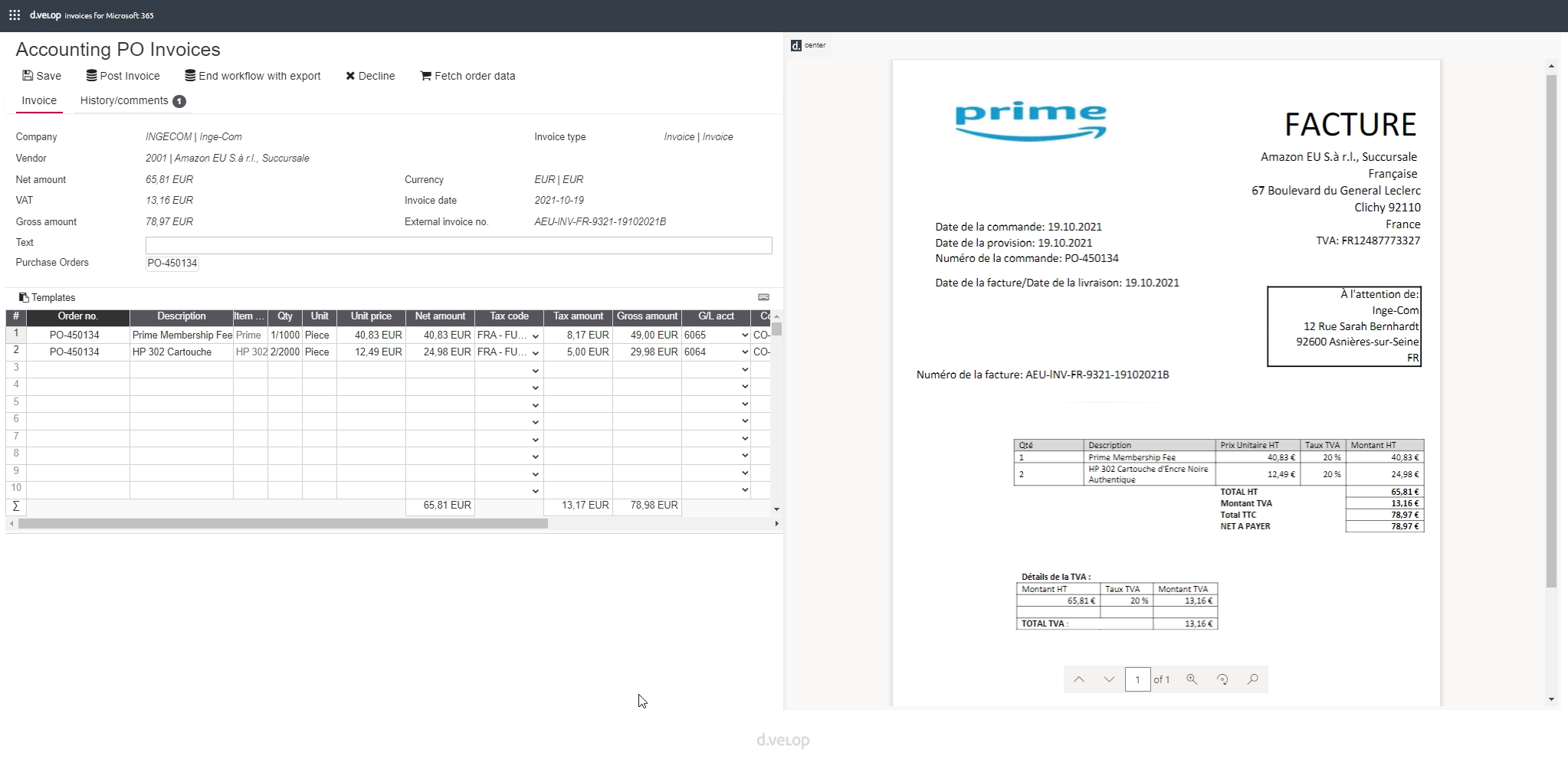Click the Description column header
Viewport: 1568px width, 769px height.
(182, 316)
